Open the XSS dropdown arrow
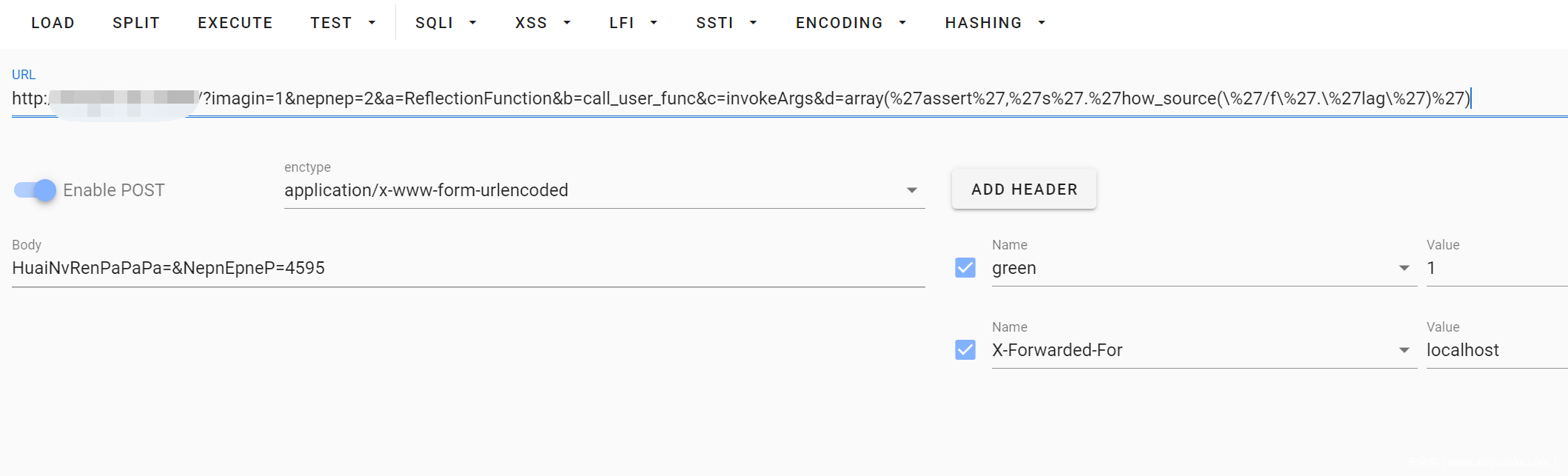This screenshot has width=1568, height=476. click(567, 23)
